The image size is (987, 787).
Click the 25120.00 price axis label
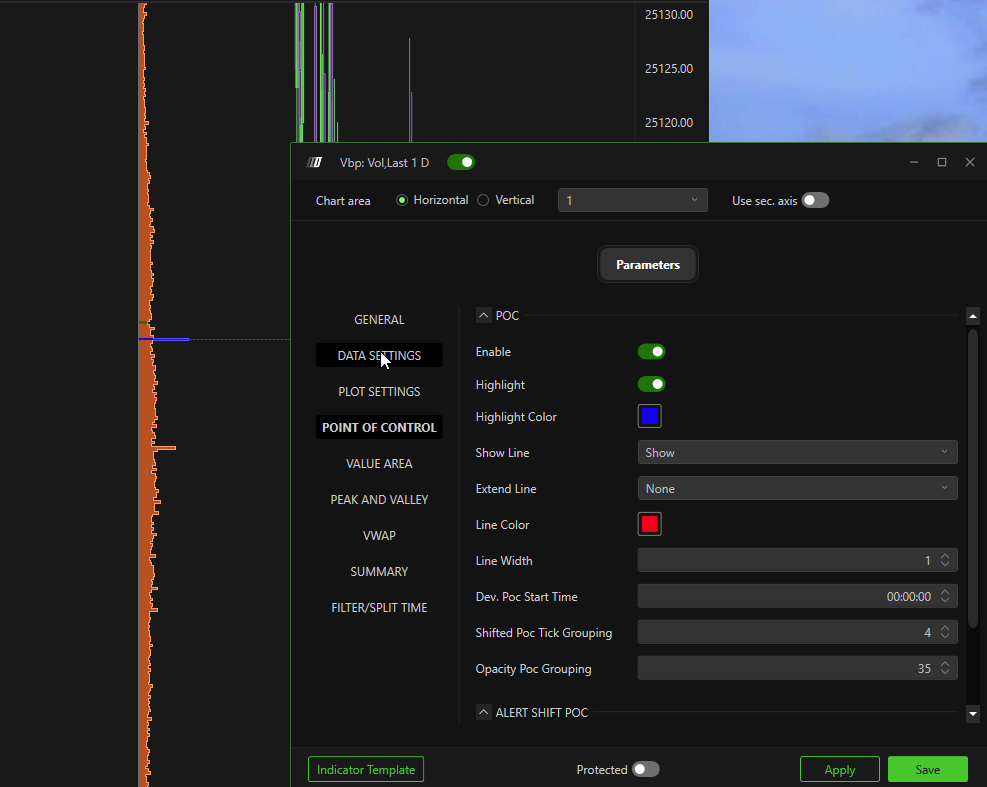[x=668, y=123]
